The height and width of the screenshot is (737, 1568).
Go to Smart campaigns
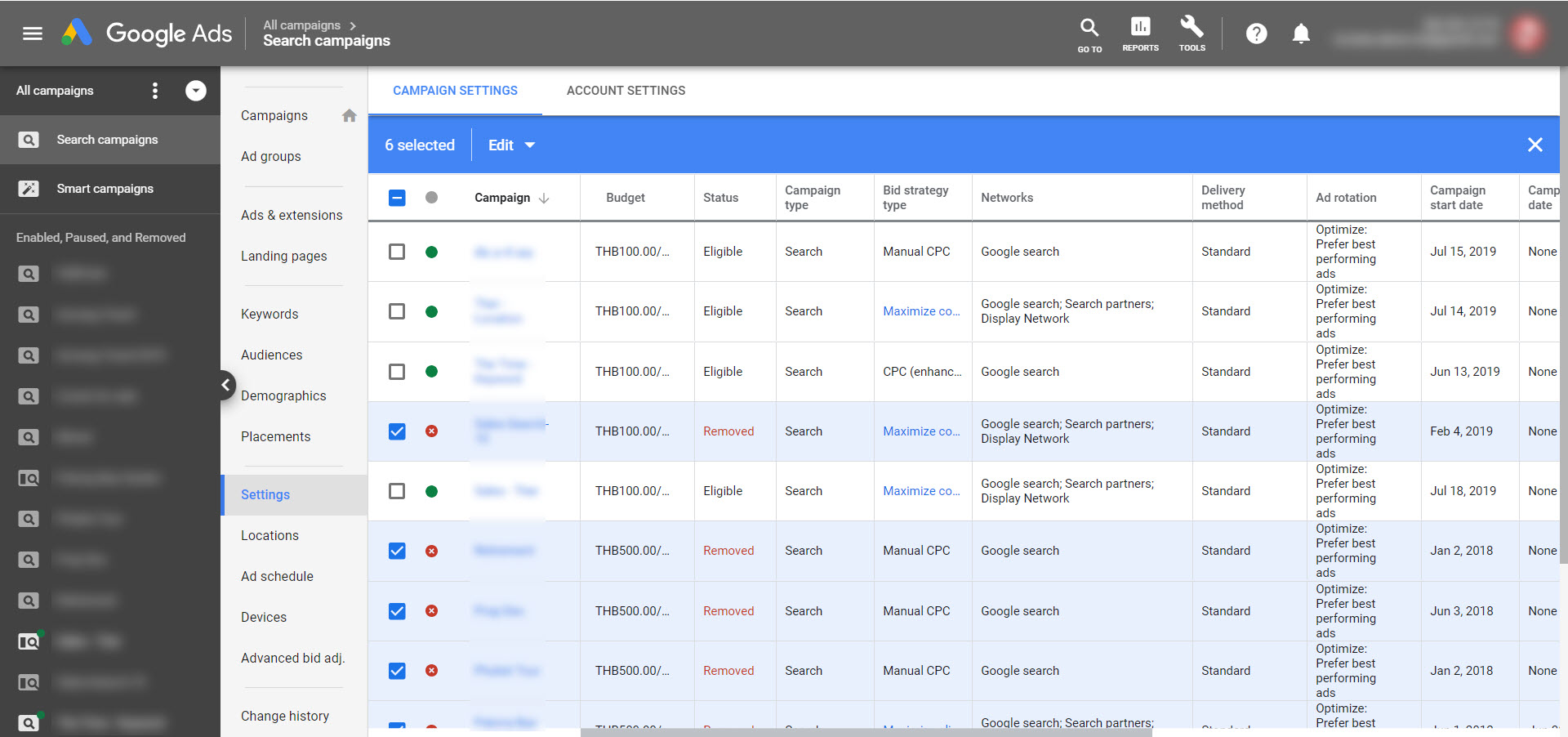click(x=105, y=189)
